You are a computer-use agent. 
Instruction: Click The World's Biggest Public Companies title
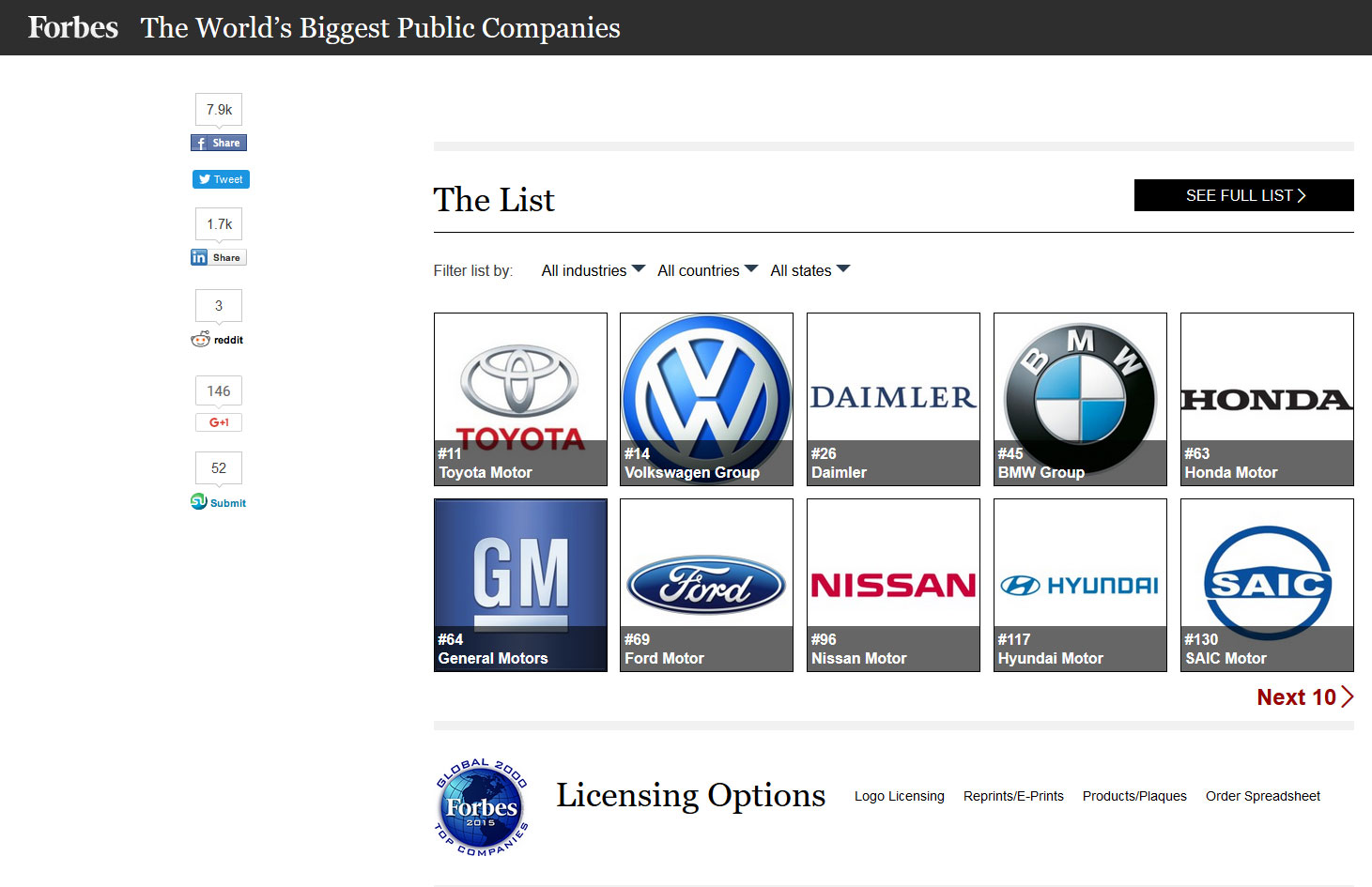pyautogui.click(x=380, y=28)
